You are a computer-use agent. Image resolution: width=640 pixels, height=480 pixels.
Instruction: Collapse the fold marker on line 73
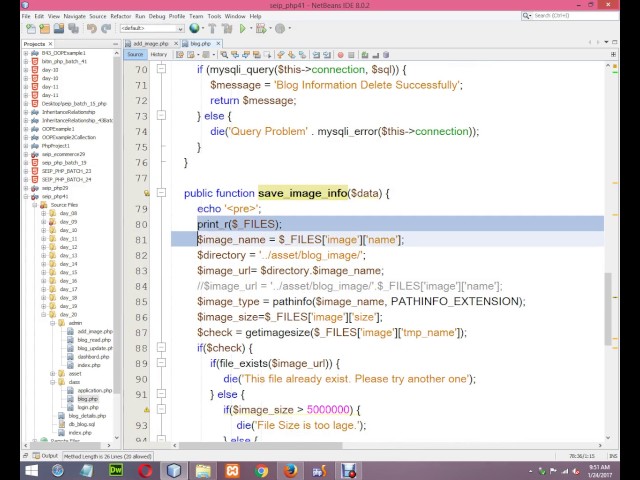coord(162,115)
